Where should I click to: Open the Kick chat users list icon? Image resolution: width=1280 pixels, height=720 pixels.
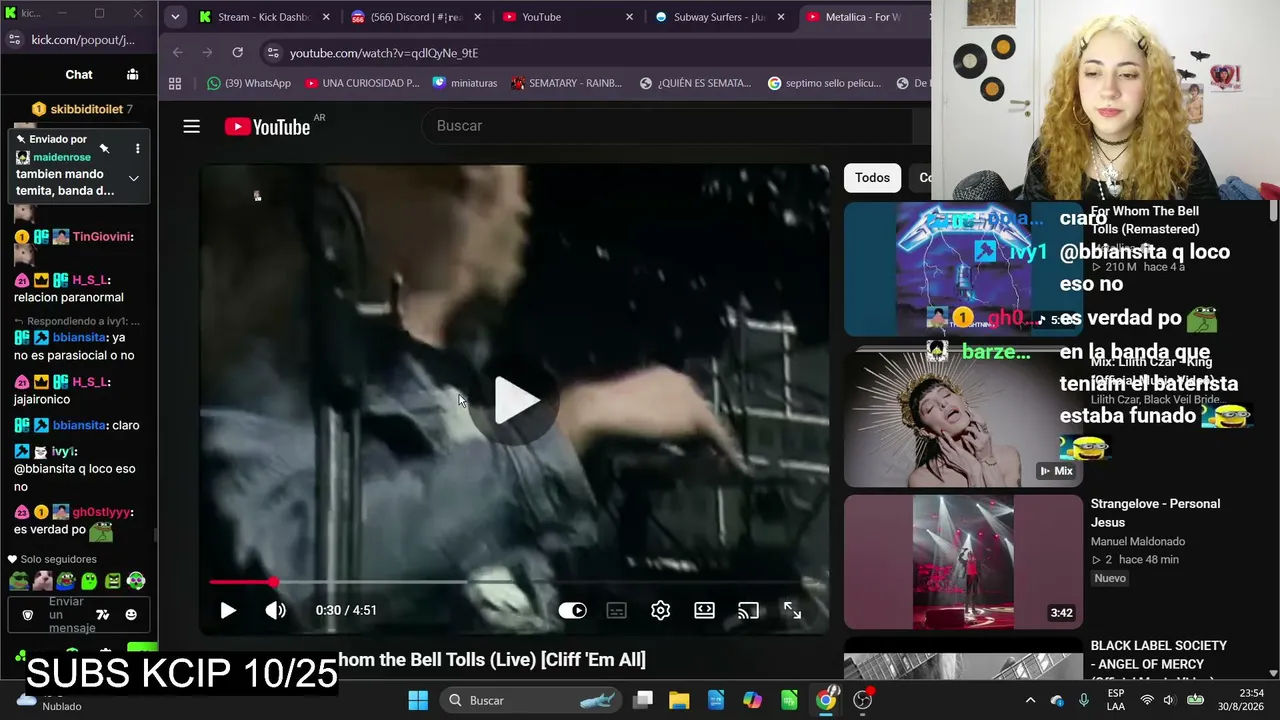click(x=132, y=74)
